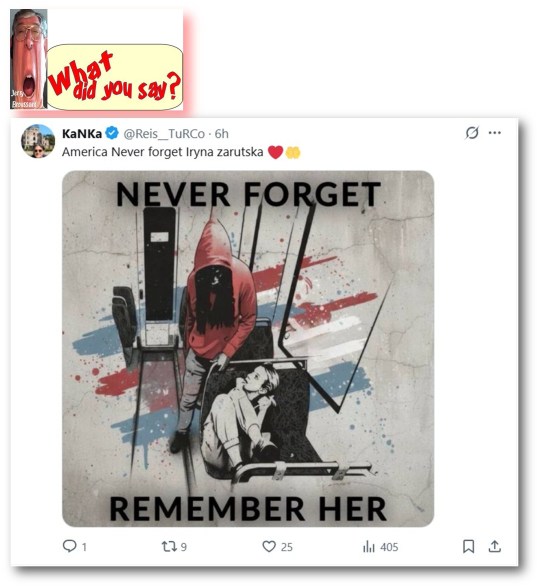Click the Grok slashed circle icon
This screenshot has width=540, height=588.
tap(472, 133)
